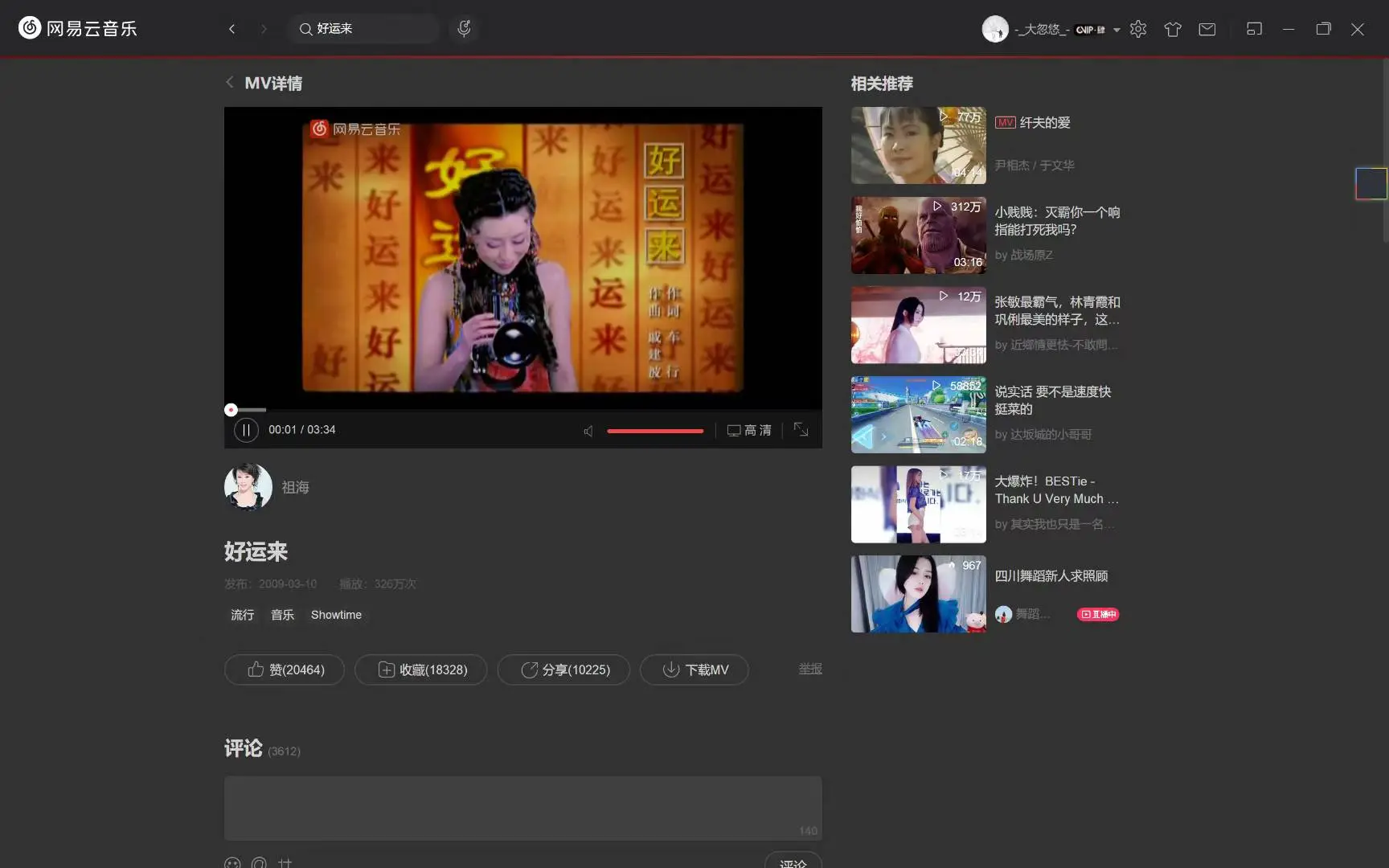Adjust the red volume slider

coord(655,431)
